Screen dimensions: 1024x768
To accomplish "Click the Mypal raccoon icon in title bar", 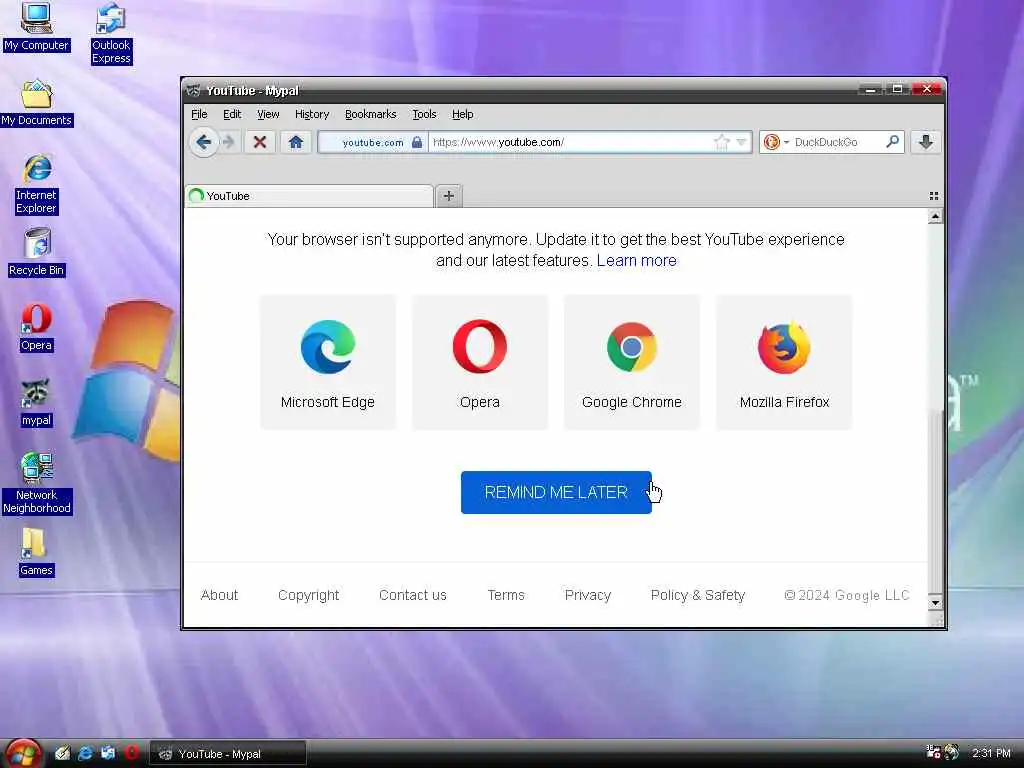I will coord(193,90).
